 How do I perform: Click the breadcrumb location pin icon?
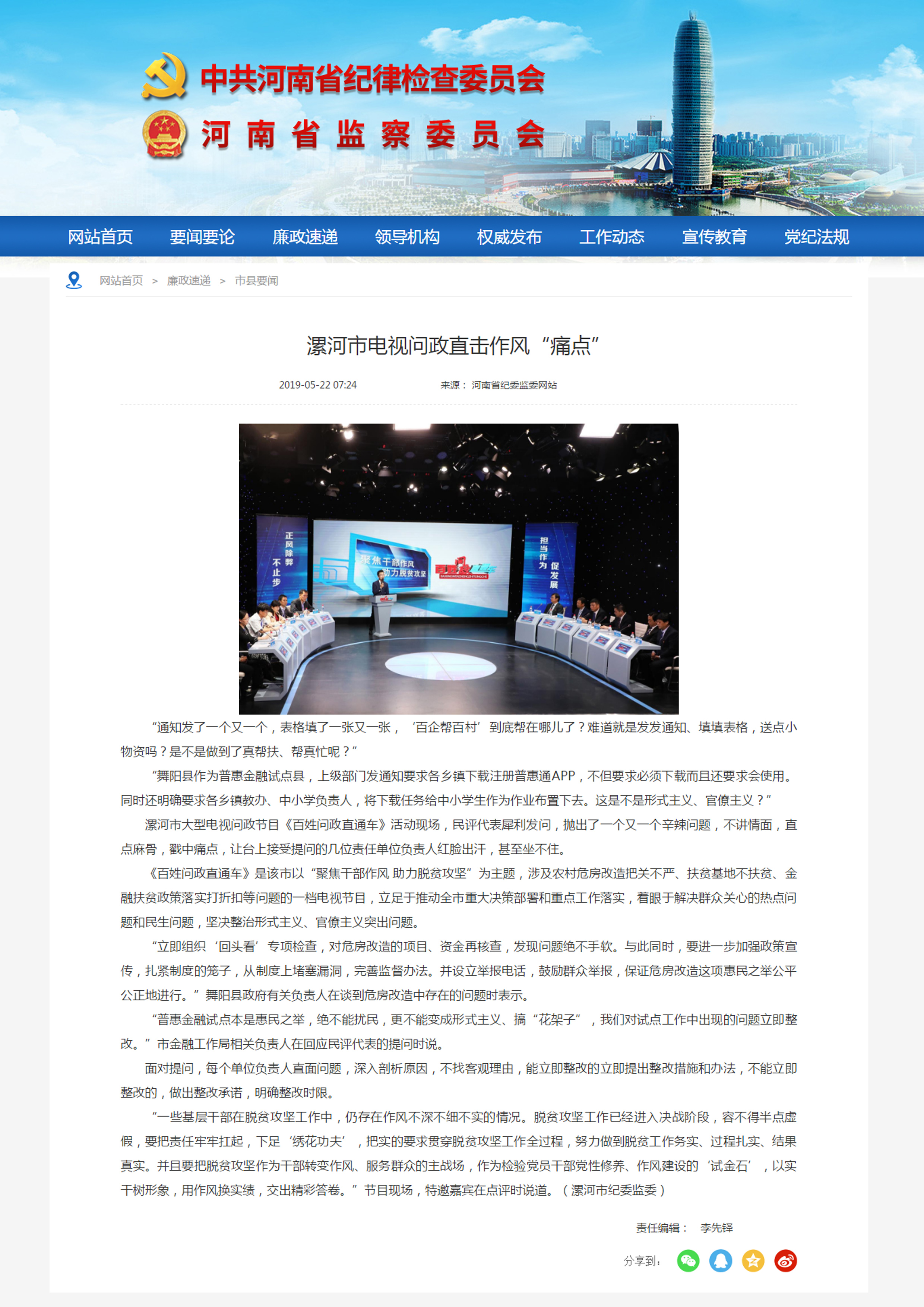pos(74,280)
